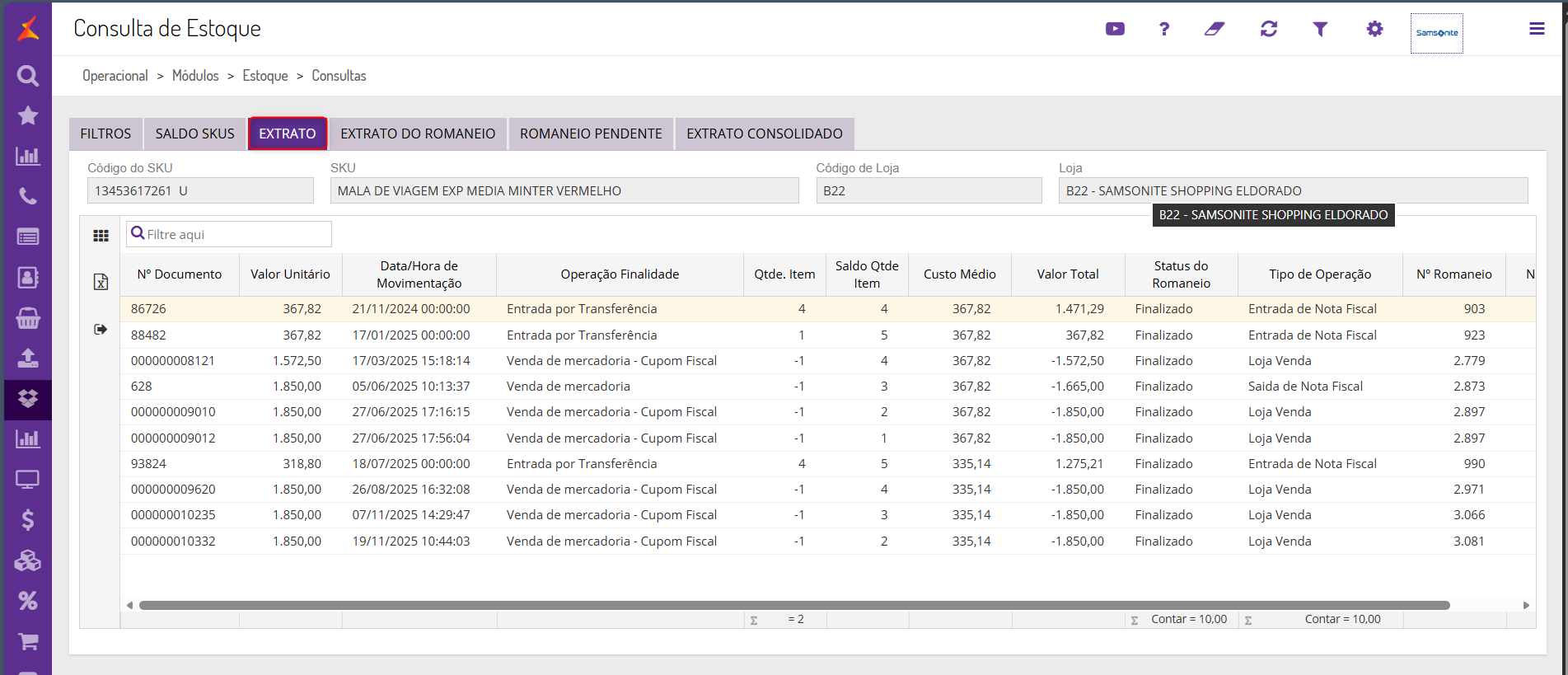Export the grid with the Excel icon
The width and height of the screenshot is (1568, 675).
click(101, 282)
